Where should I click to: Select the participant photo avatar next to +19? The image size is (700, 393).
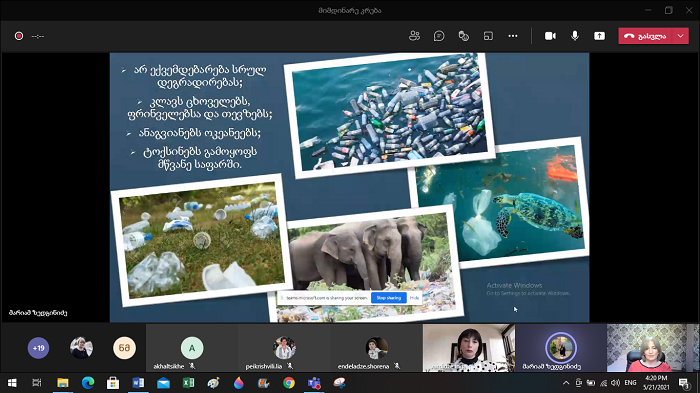tap(81, 348)
